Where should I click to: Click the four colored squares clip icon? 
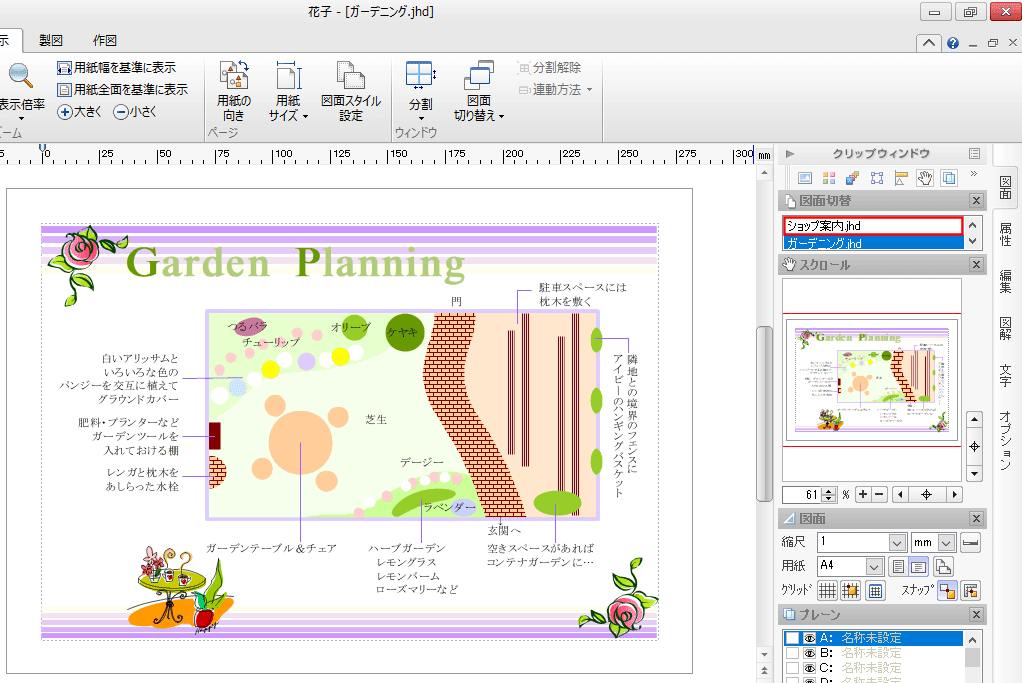coord(829,177)
